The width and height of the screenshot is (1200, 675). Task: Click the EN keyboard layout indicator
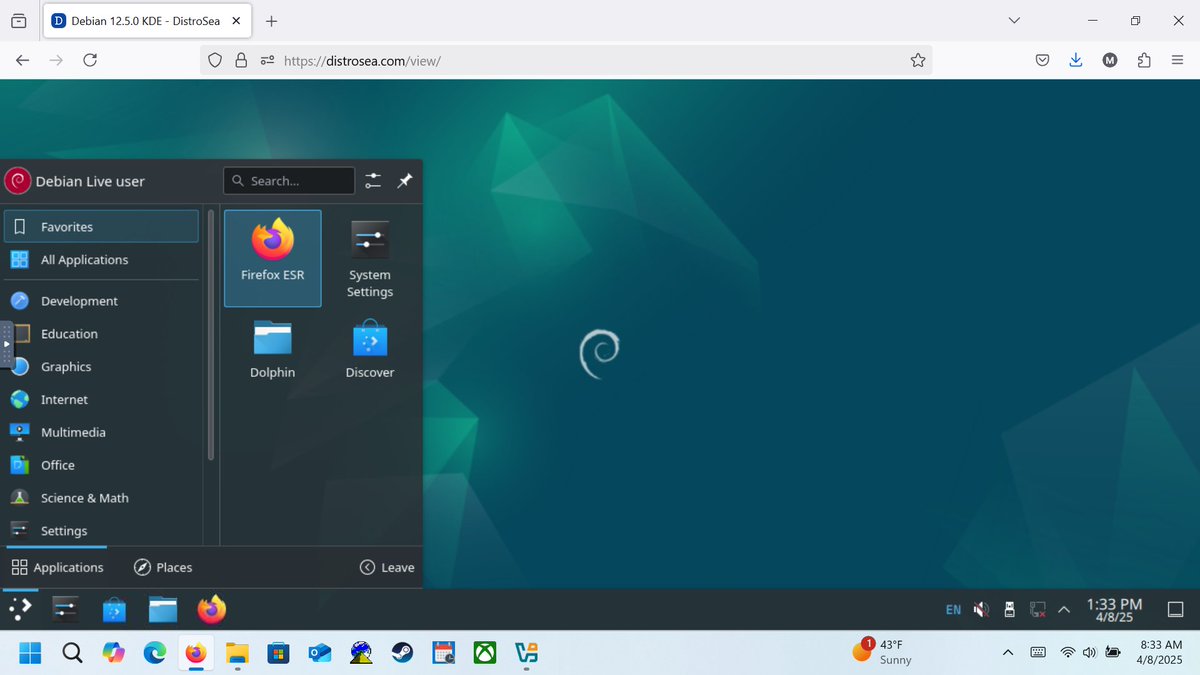(x=953, y=609)
